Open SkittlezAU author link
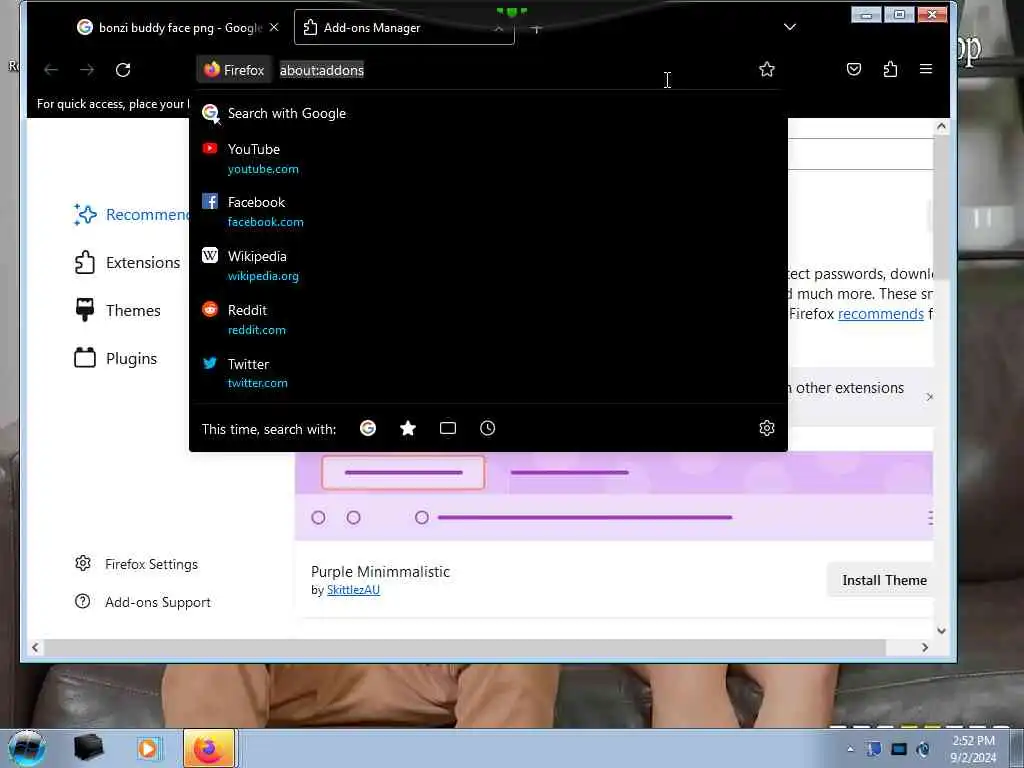 (353, 590)
